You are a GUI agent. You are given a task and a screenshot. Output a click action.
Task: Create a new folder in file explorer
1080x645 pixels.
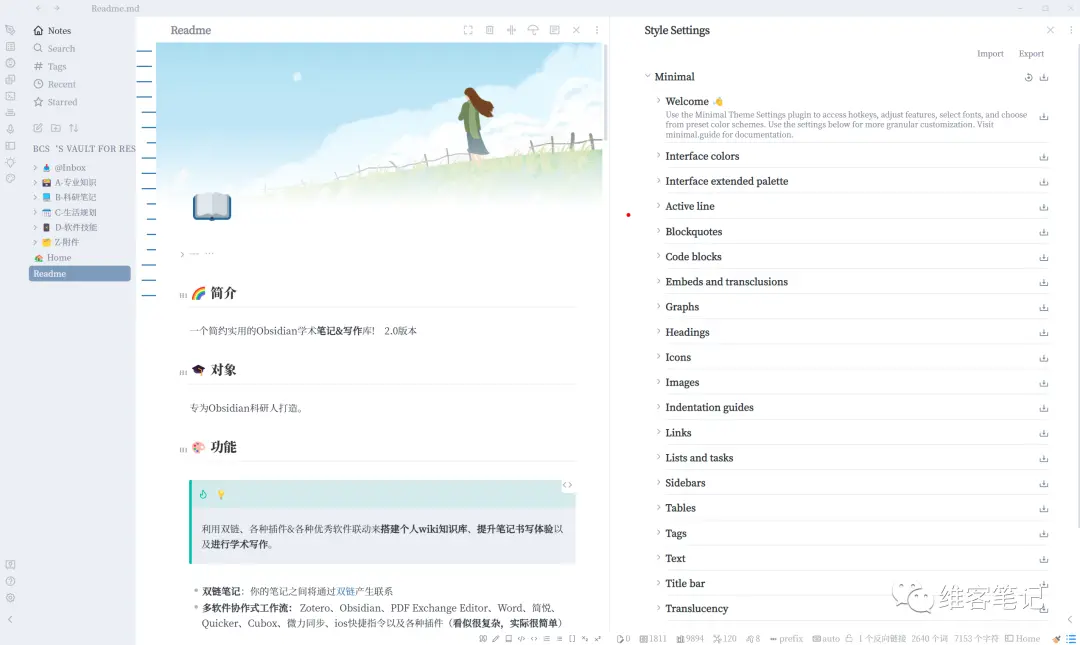56,128
